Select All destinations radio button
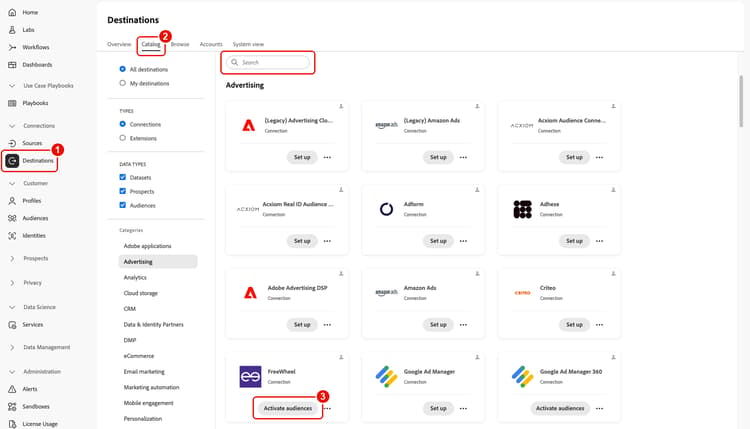Screen dimensions: 750x429 [x=122, y=69]
